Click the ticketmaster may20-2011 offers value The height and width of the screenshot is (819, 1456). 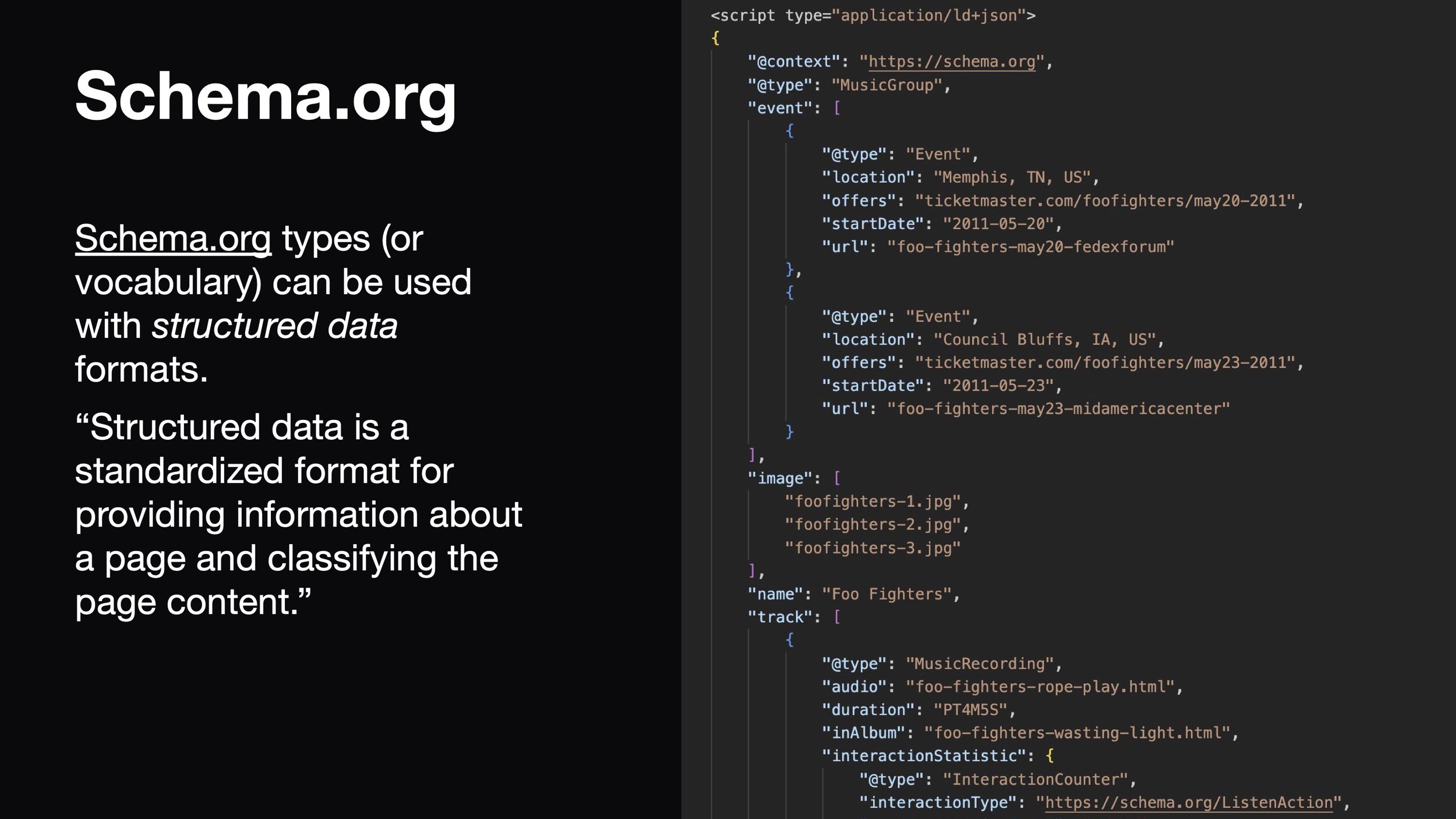coord(1105,201)
